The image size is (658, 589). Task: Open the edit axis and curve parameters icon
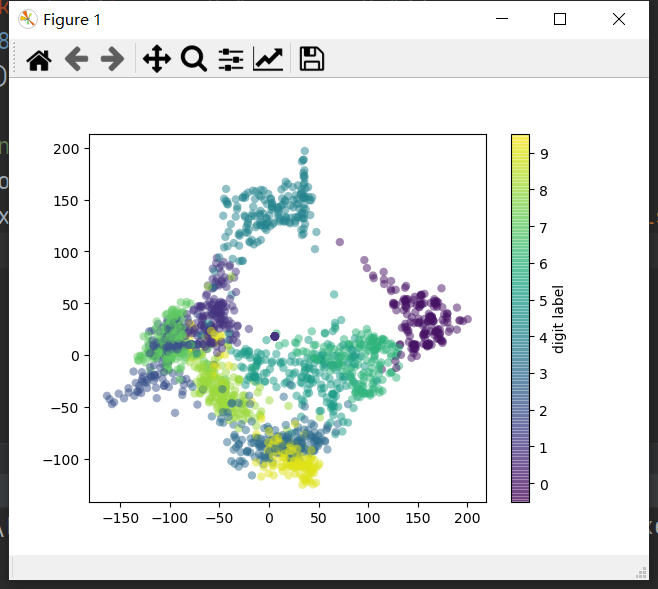(x=267, y=60)
